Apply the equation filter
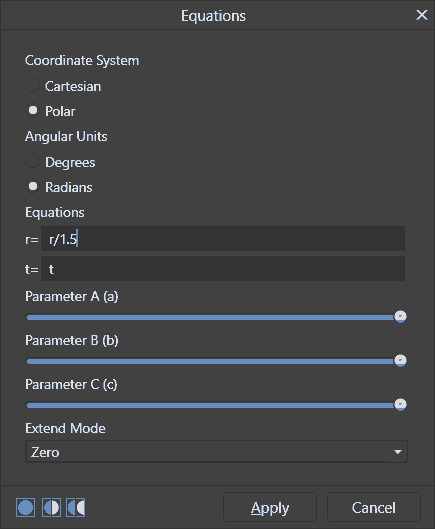 (270, 507)
